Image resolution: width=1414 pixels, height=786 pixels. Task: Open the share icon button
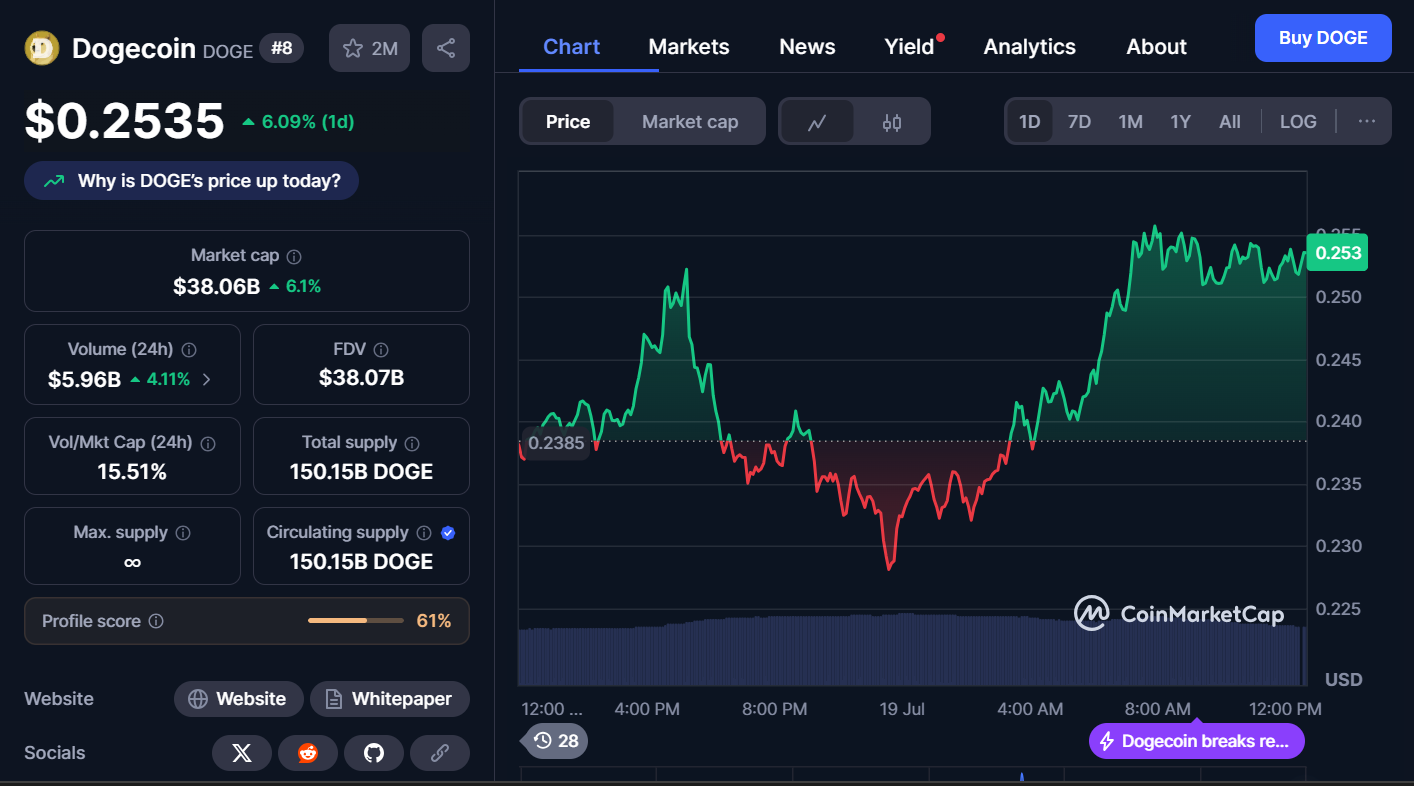point(446,48)
